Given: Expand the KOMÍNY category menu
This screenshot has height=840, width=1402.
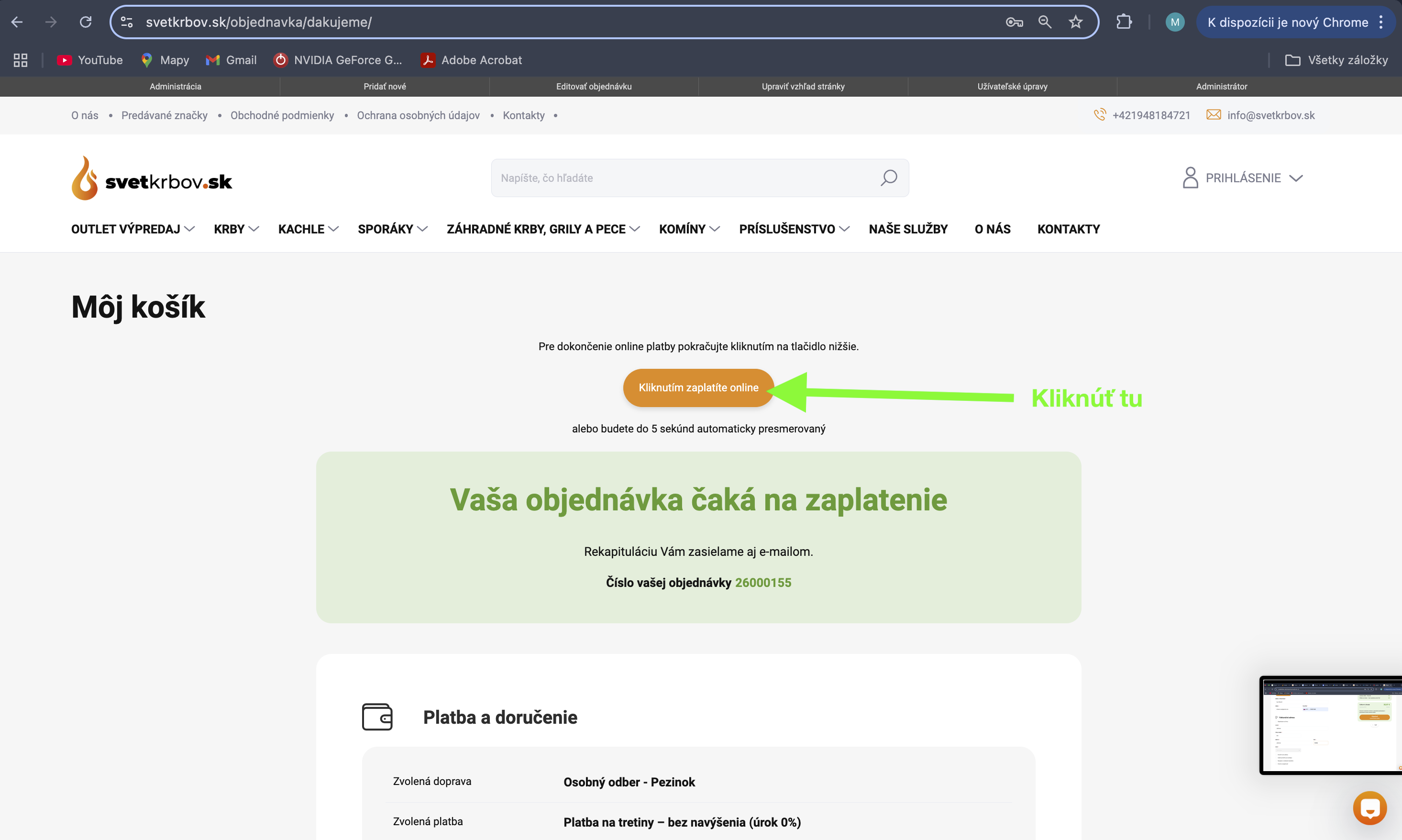Looking at the screenshot, I should [689, 229].
